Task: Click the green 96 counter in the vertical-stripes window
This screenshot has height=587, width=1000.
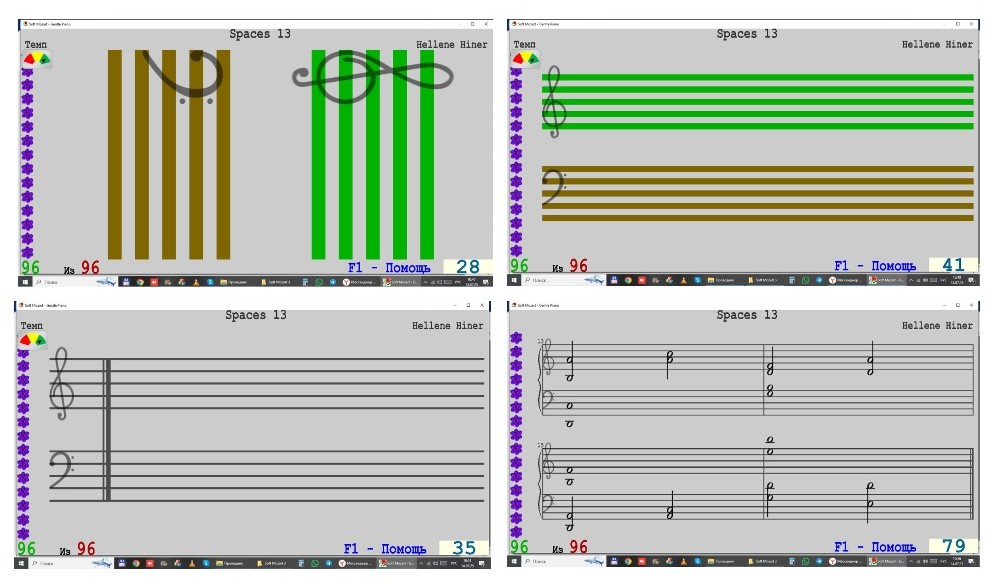Action: [31, 267]
